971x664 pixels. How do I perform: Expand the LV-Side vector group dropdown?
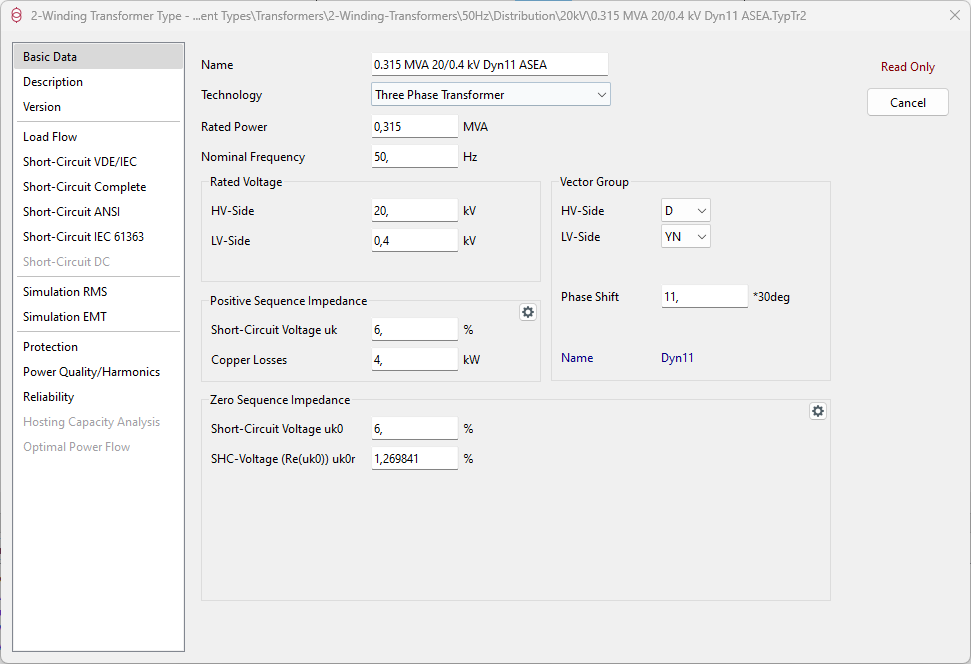(686, 237)
